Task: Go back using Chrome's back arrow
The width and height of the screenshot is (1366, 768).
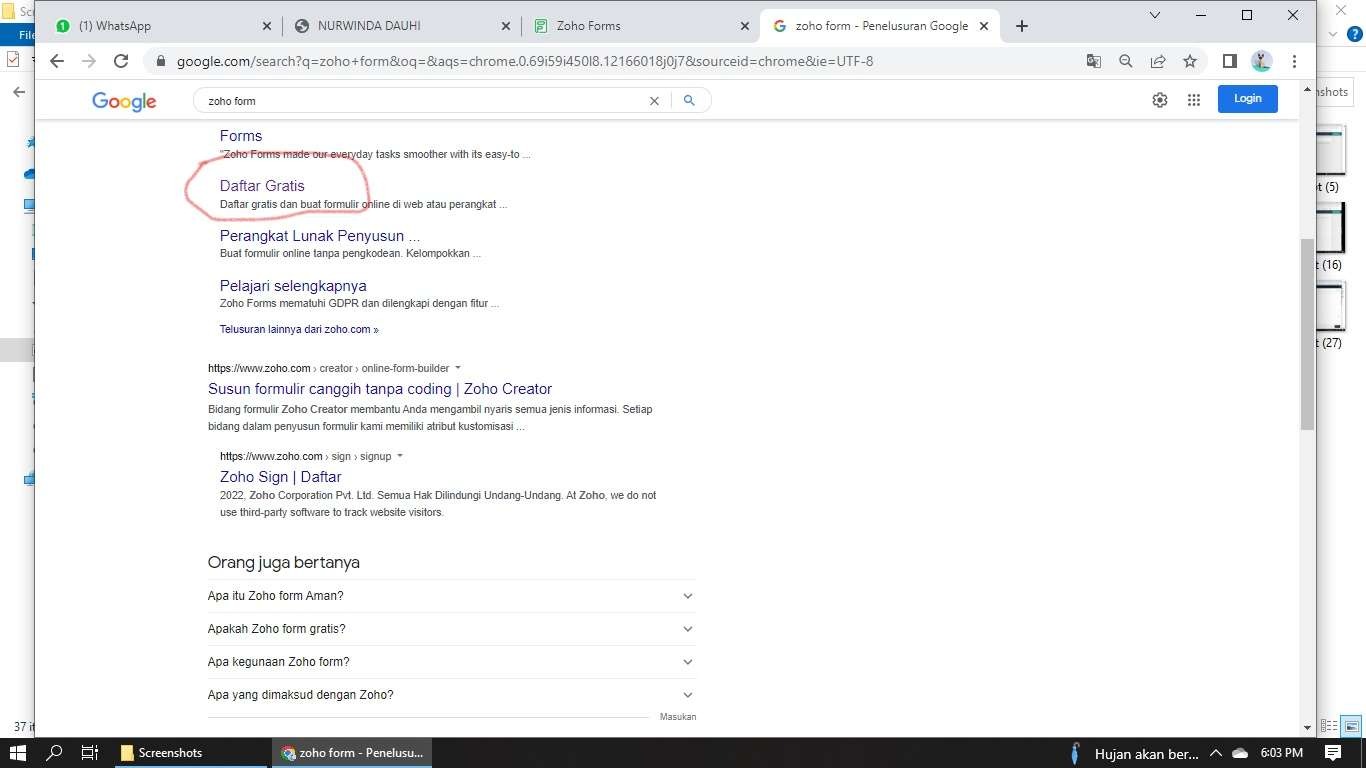Action: [x=57, y=61]
